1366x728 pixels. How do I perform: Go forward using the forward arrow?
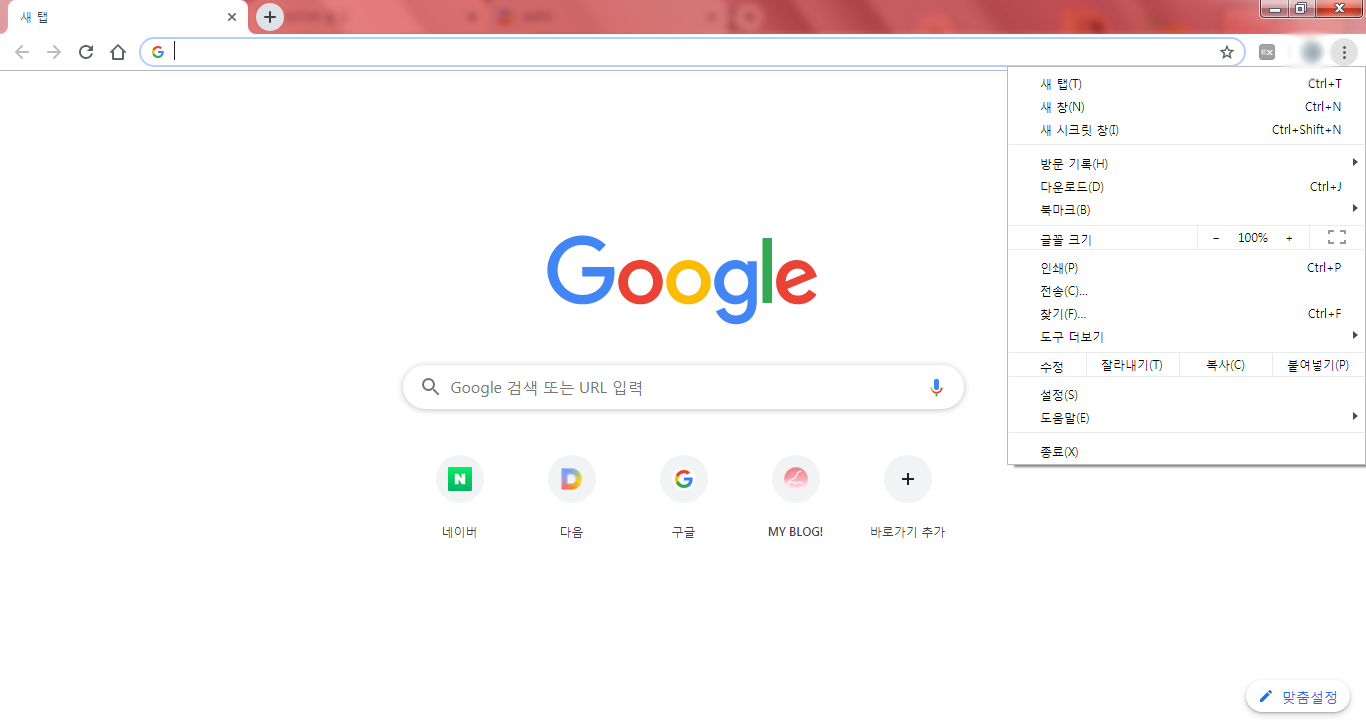[54, 52]
